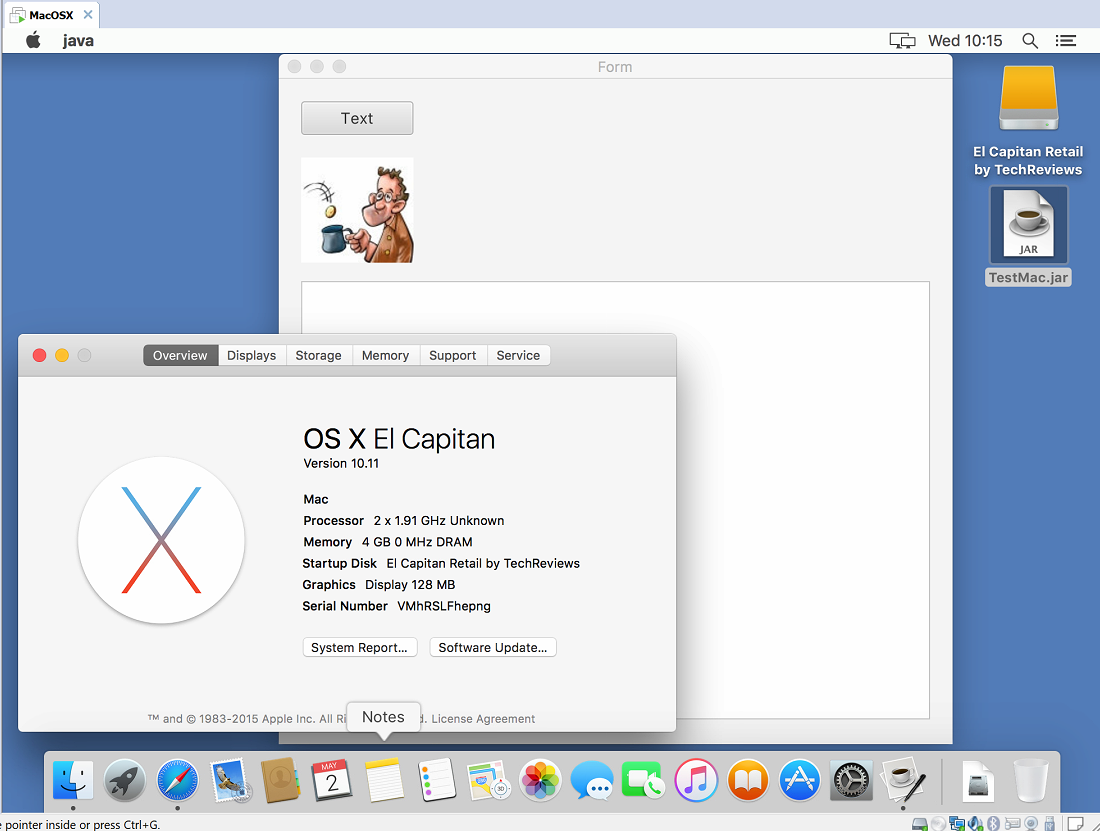The image size is (1100, 831).
Task: Minimize the About This Mac window
Action: 62,356
